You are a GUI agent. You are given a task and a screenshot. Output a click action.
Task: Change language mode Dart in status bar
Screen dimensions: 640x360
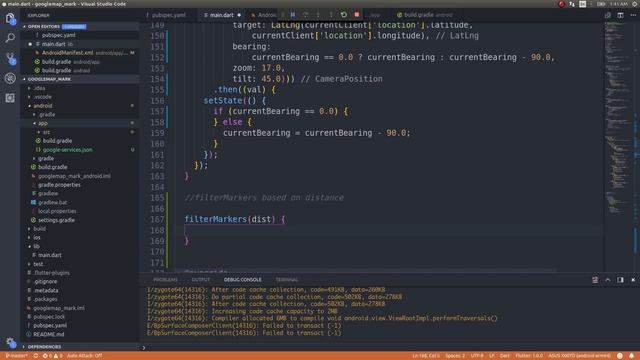coord(505,356)
